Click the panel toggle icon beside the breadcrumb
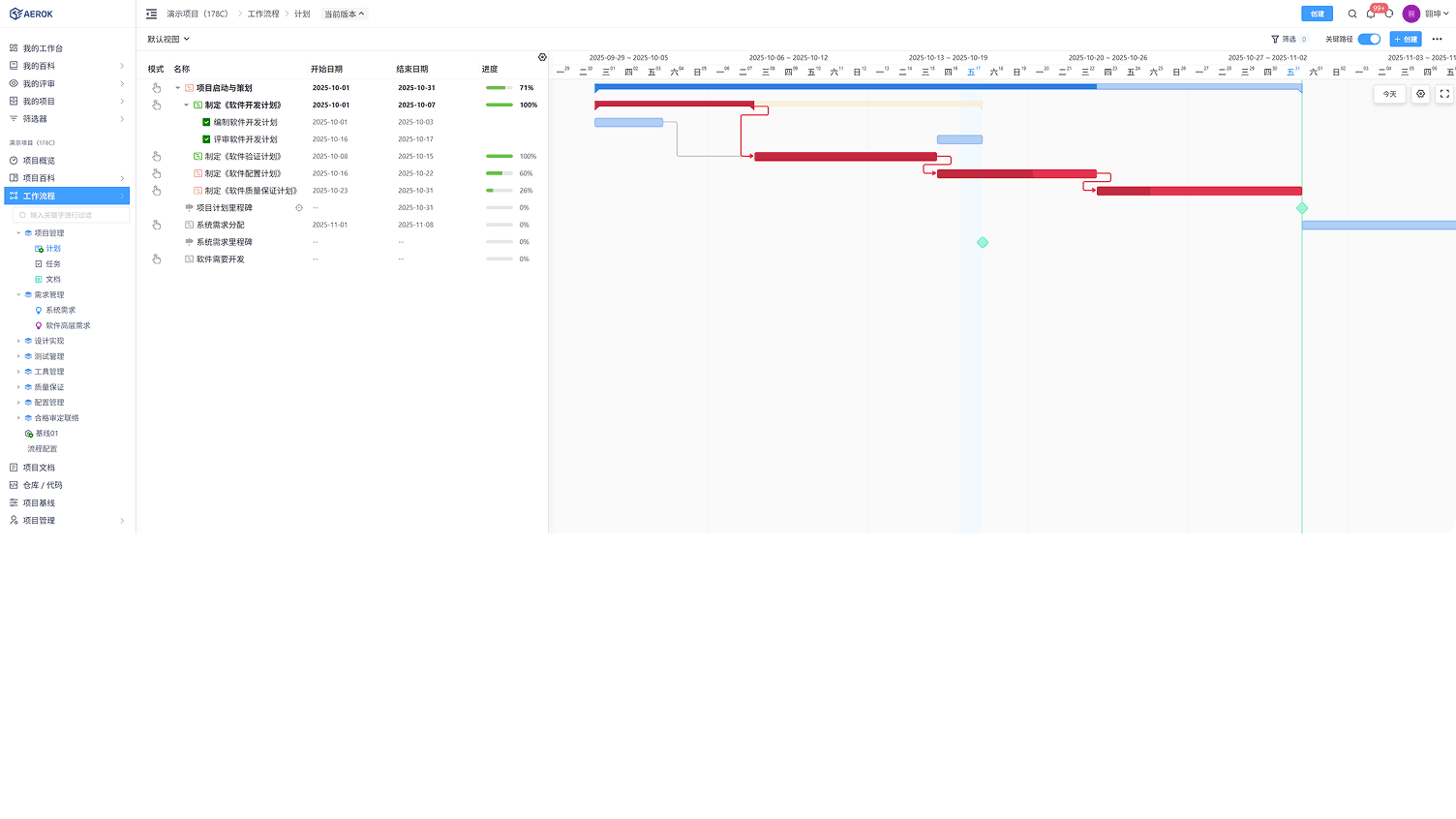This screenshot has width=1456, height=819. (x=151, y=14)
